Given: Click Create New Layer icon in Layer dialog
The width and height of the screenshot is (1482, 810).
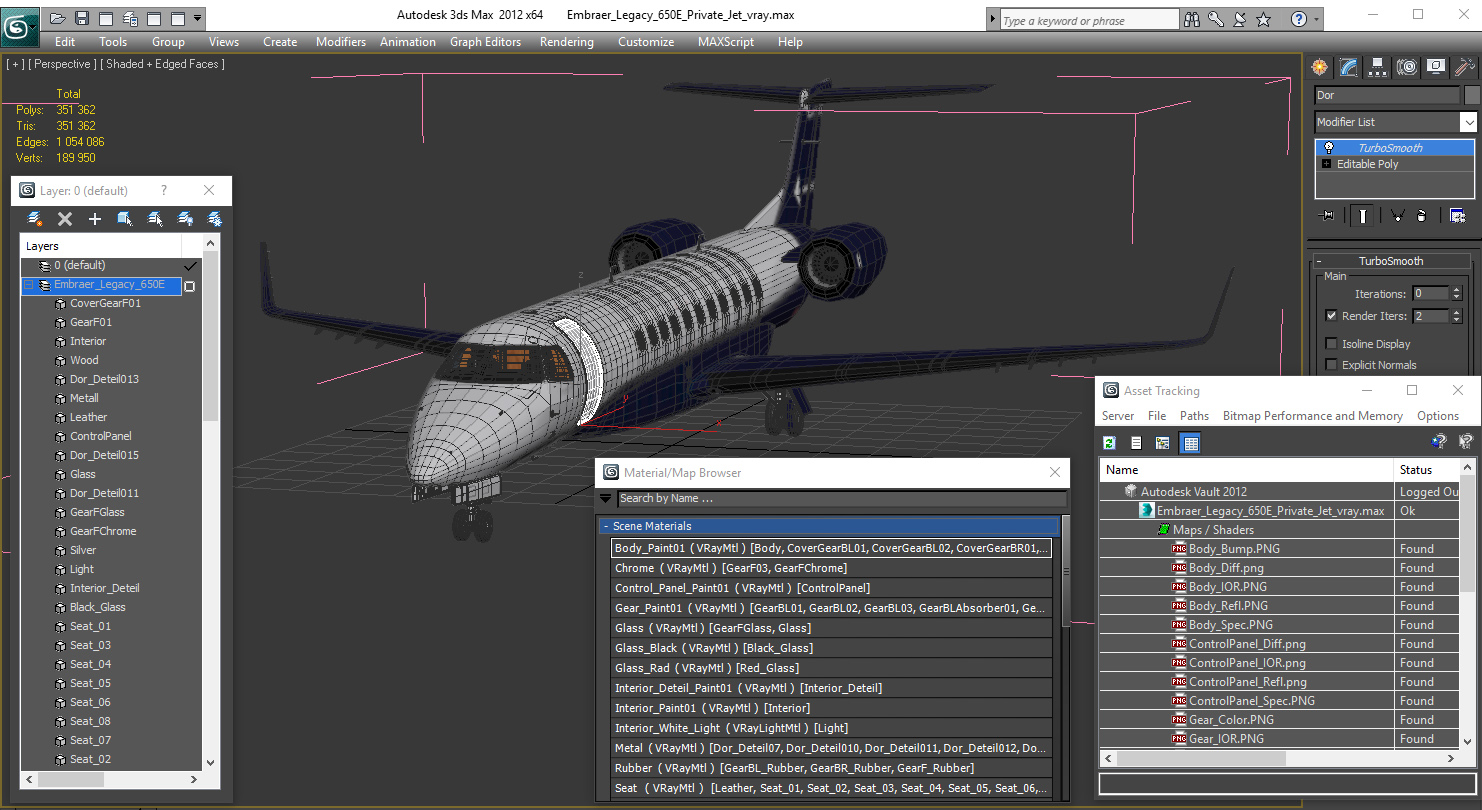Looking at the screenshot, I should [35, 219].
